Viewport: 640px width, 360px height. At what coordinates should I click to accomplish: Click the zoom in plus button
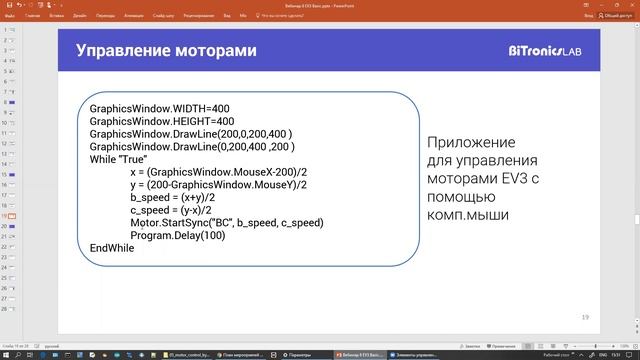coord(613,346)
